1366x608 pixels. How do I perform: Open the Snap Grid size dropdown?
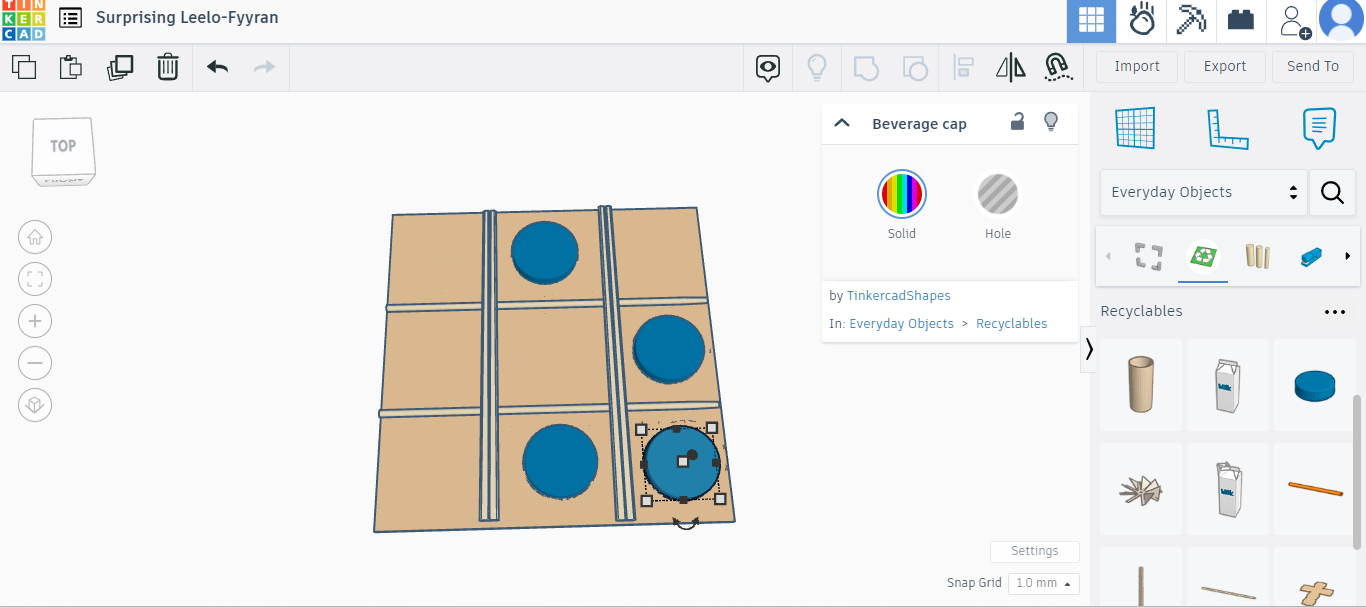tap(1043, 583)
